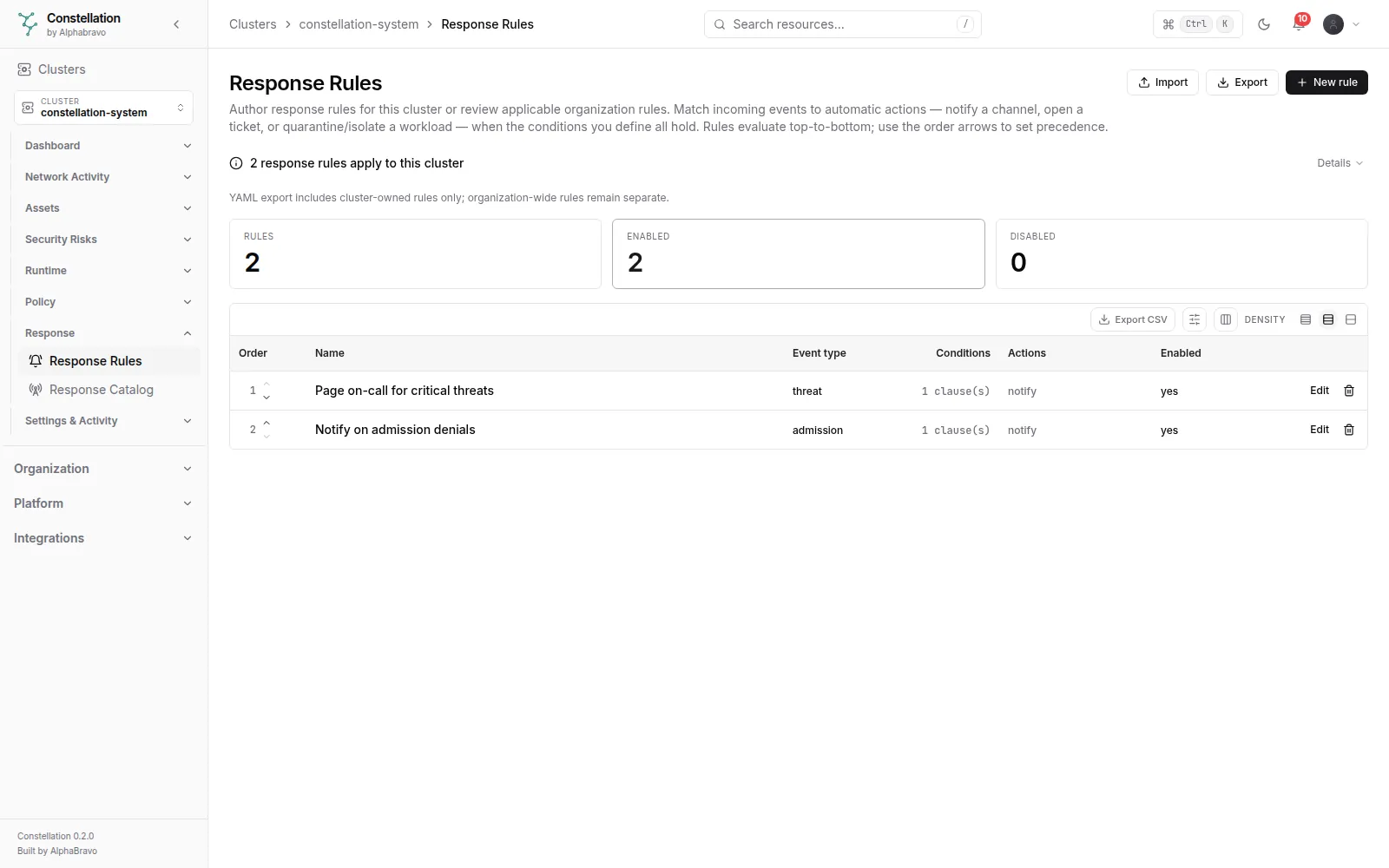Filter by the Enabled stat card
This screenshot has height=868, width=1389.
pyautogui.click(x=799, y=253)
